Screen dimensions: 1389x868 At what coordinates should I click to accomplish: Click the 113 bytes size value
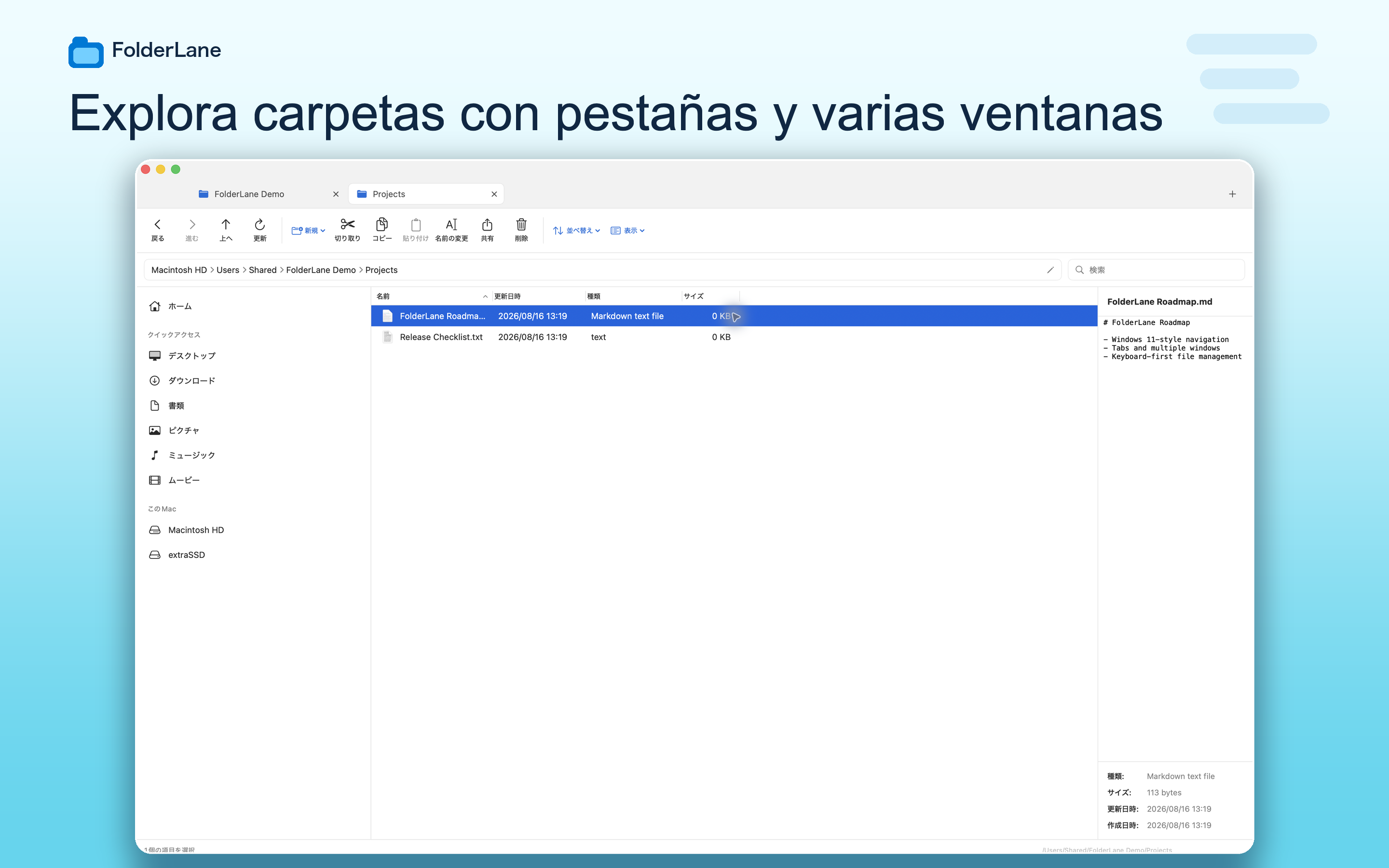tap(1163, 792)
